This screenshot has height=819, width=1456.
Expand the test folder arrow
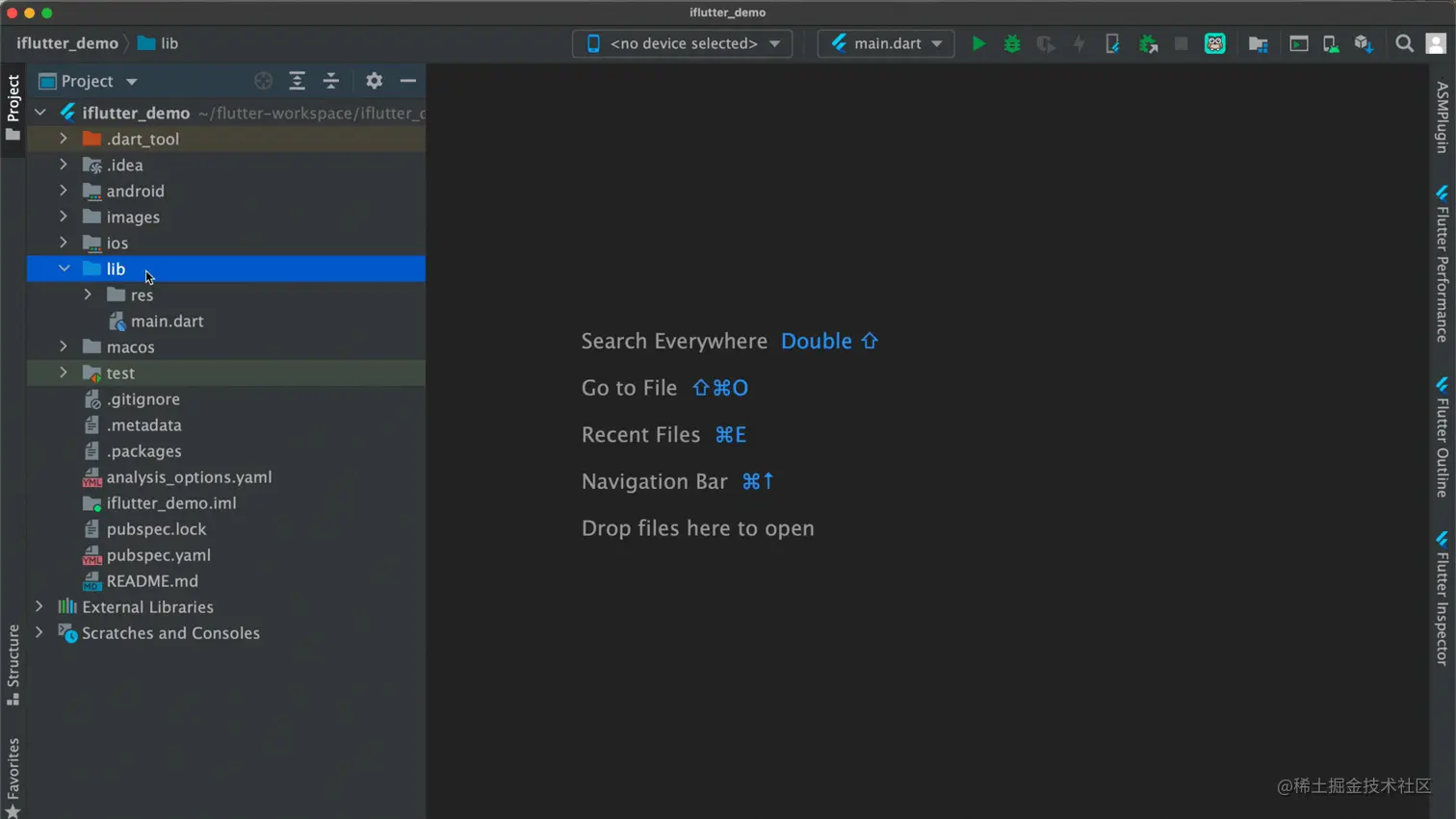[x=64, y=372]
